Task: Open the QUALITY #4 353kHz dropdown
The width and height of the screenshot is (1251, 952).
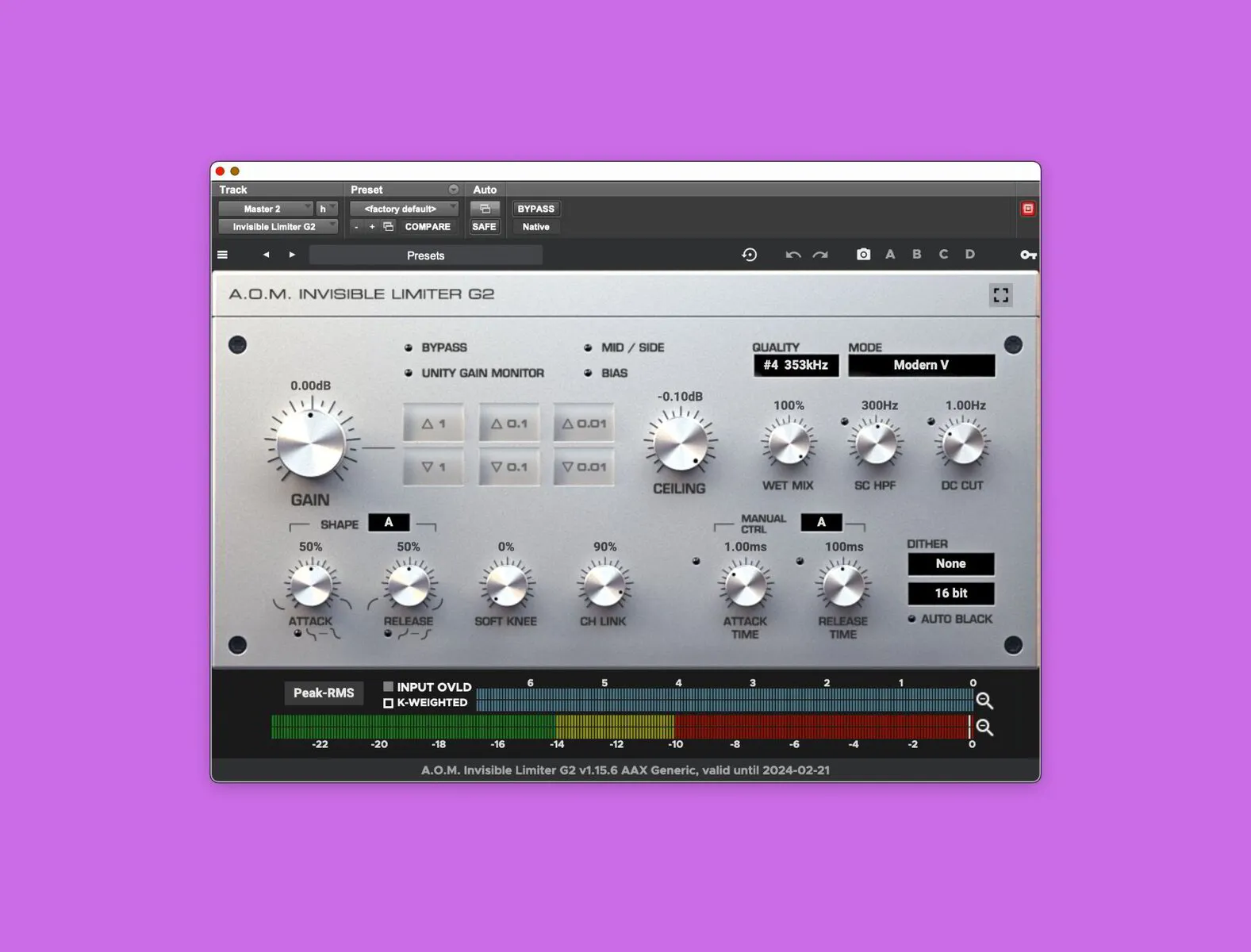Action: pyautogui.click(x=796, y=365)
